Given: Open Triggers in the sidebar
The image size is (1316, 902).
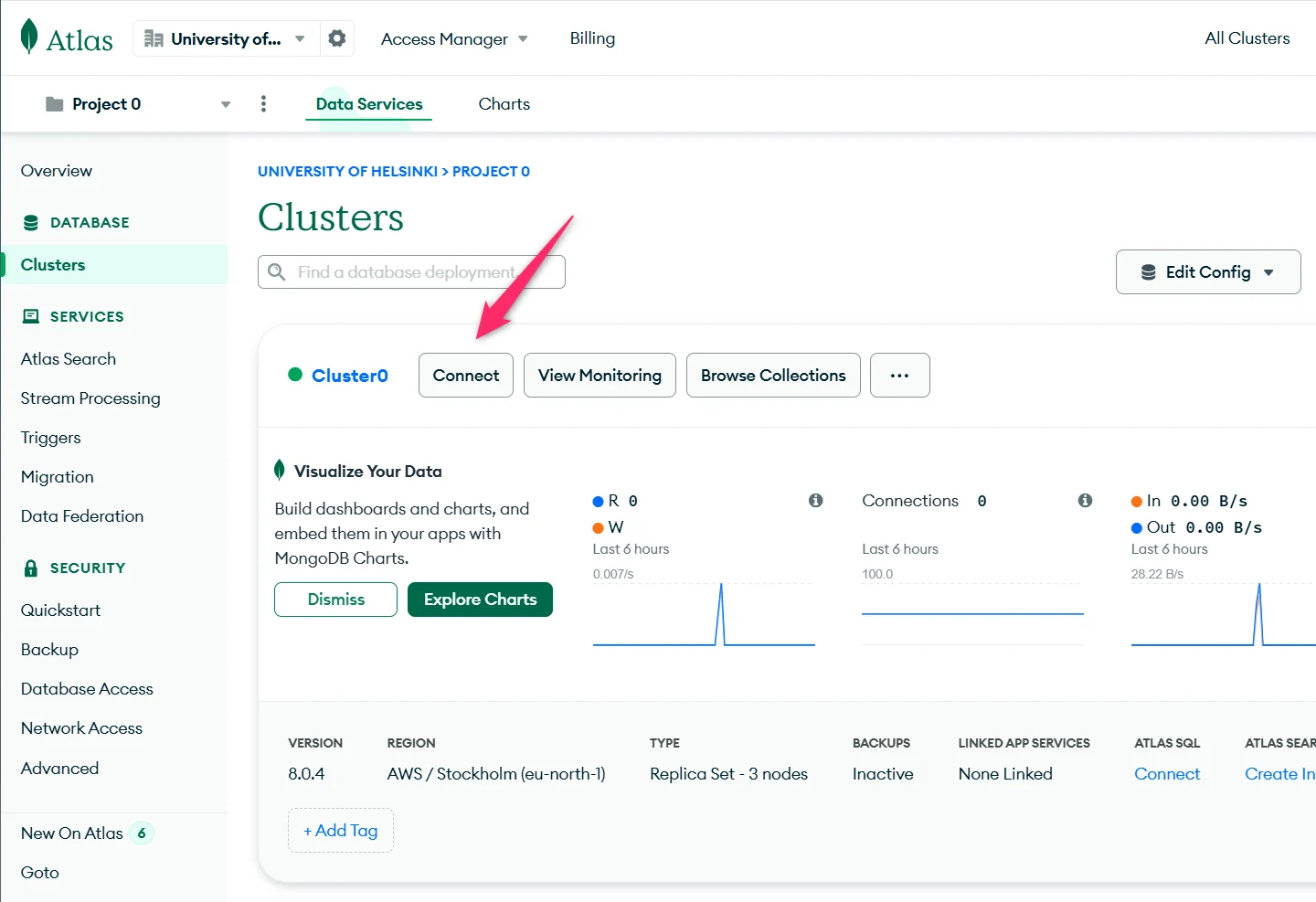Looking at the screenshot, I should [51, 438].
